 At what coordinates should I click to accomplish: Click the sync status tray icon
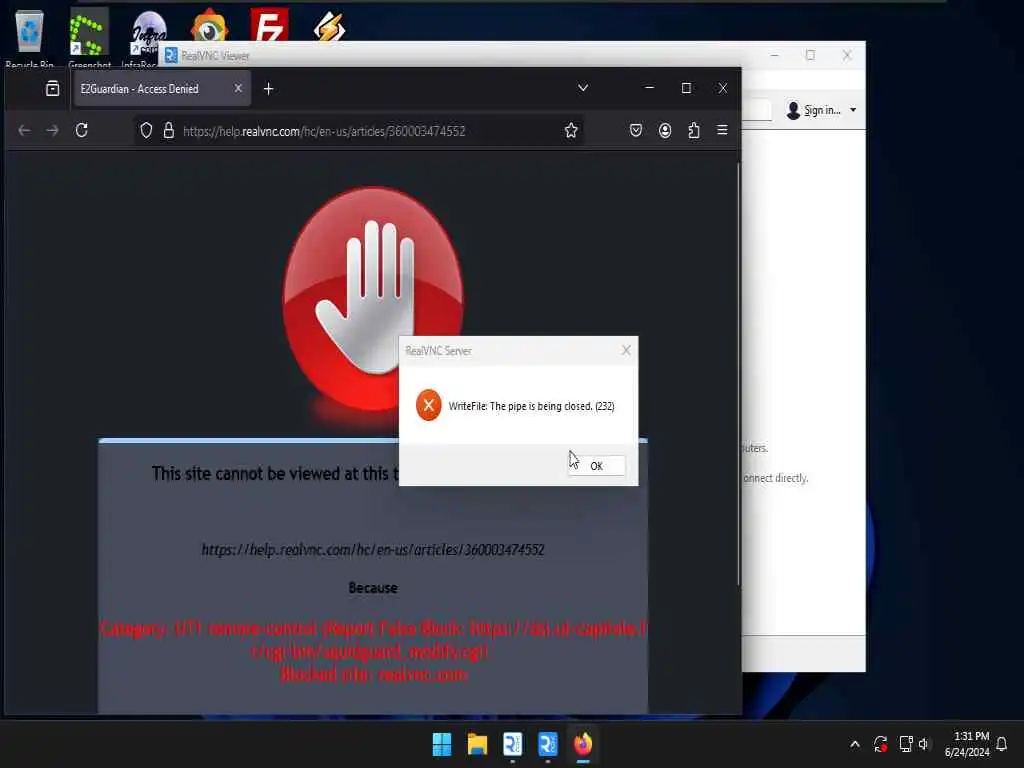tap(880, 744)
